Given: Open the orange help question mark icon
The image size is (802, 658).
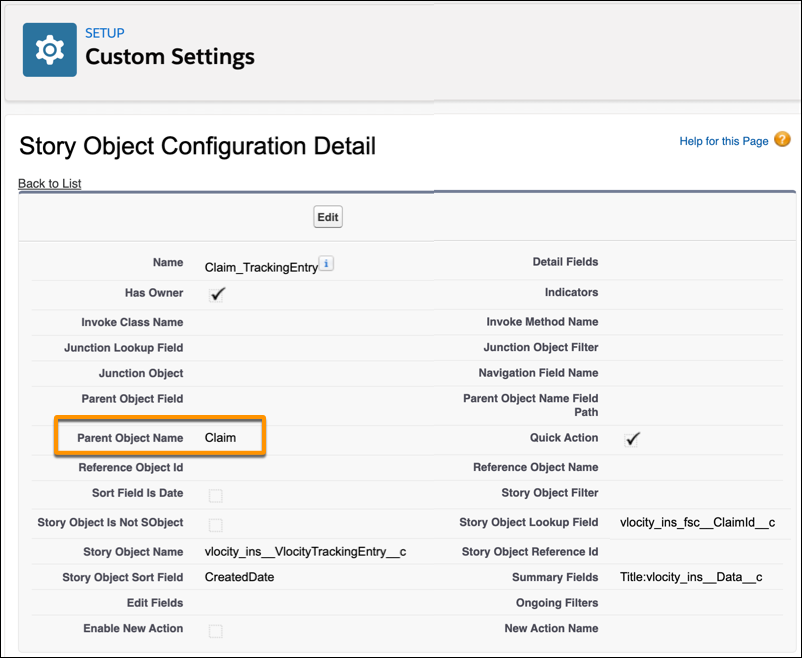Looking at the screenshot, I should (x=782, y=139).
